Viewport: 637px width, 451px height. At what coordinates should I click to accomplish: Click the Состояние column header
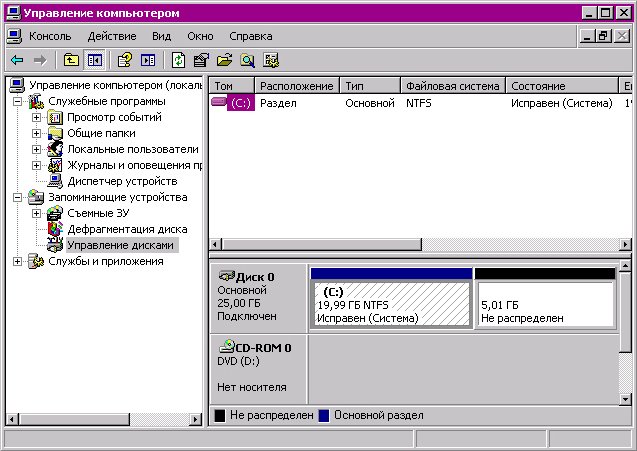pyautogui.click(x=562, y=86)
